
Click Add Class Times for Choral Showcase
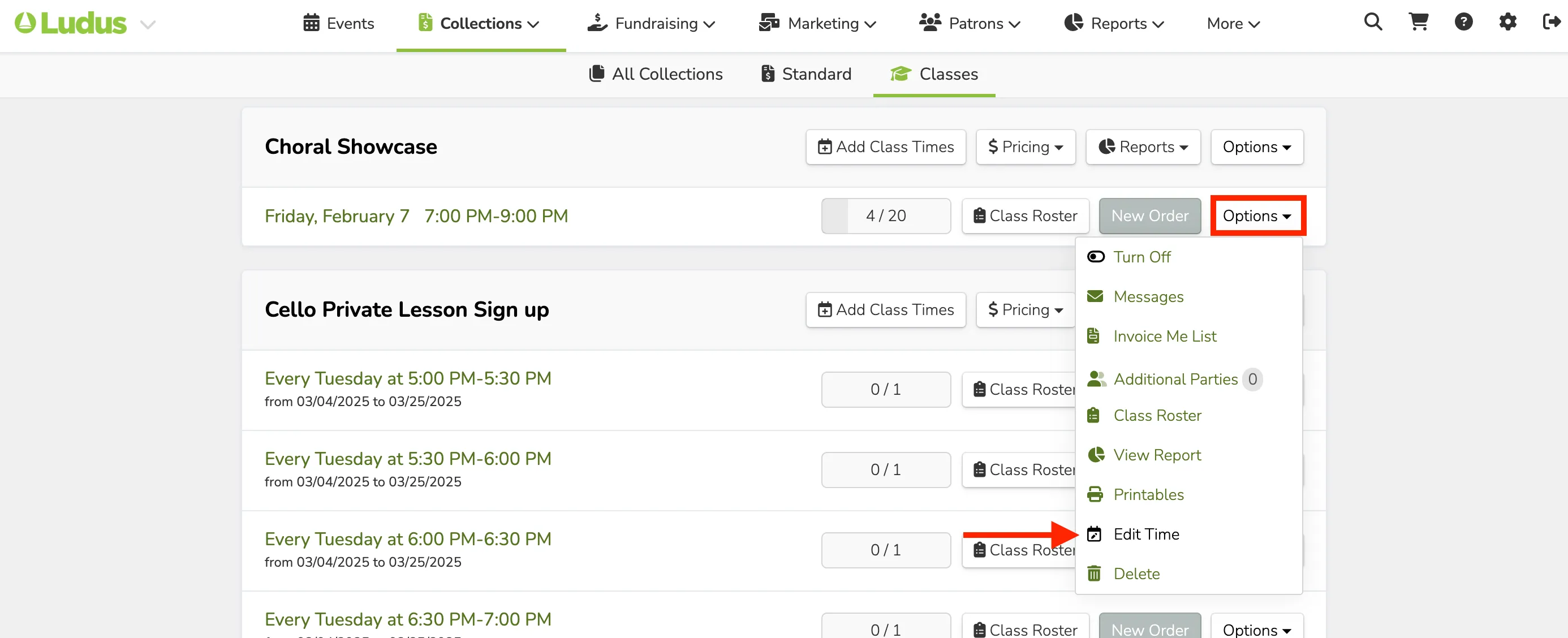(x=886, y=146)
